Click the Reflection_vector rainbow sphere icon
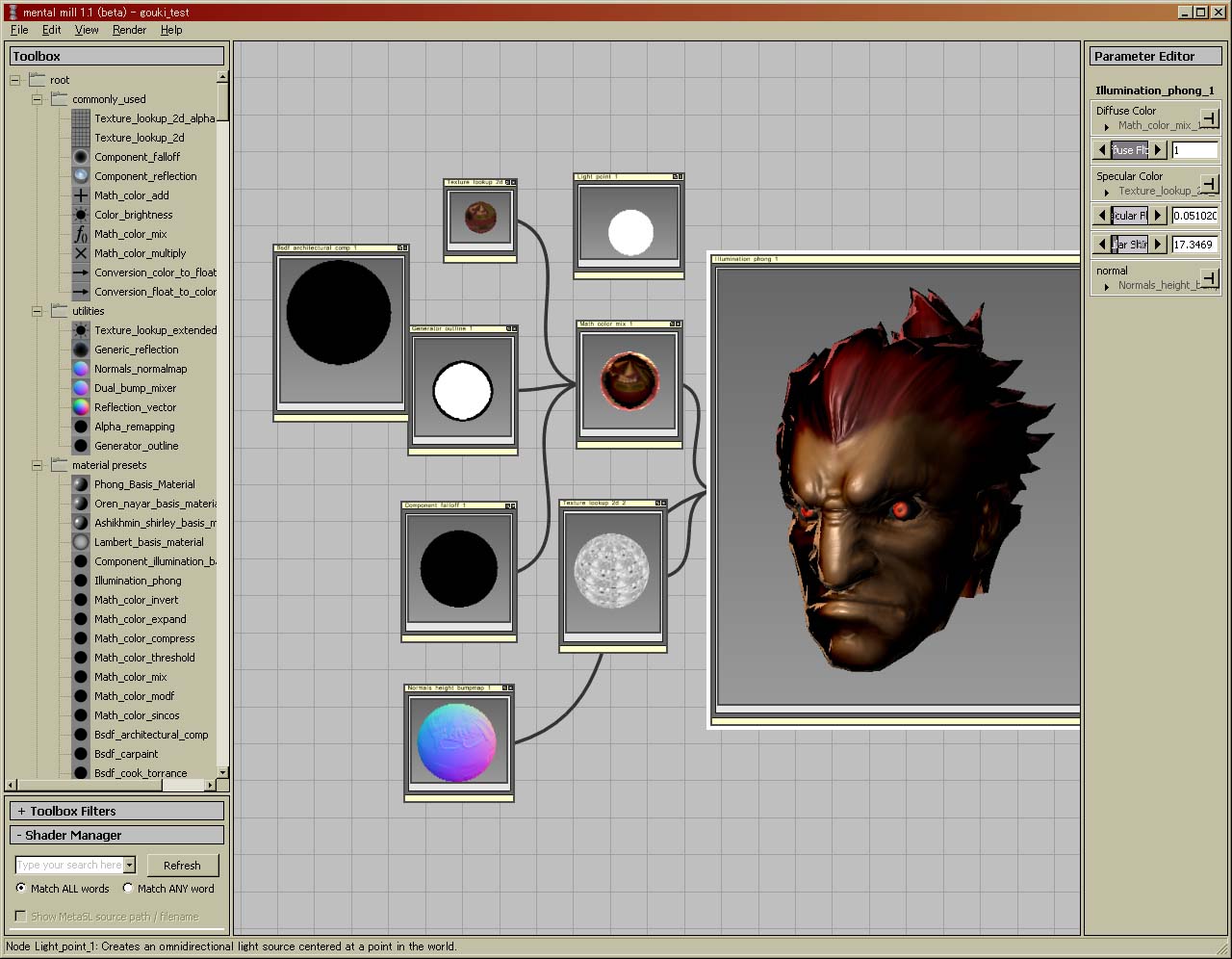This screenshot has width=1232, height=959. tap(81, 407)
